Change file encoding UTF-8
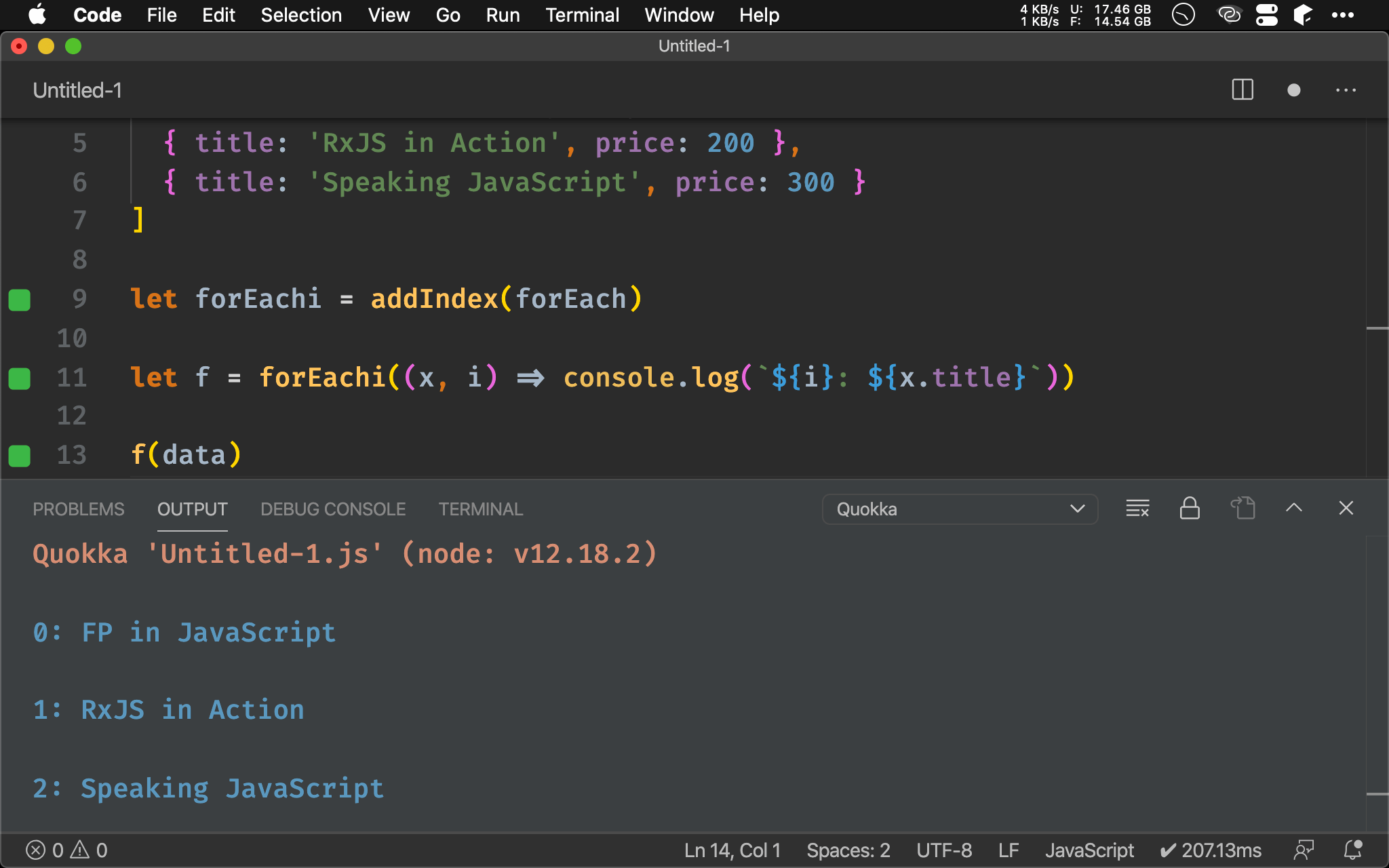Image resolution: width=1389 pixels, height=868 pixels. point(944,850)
